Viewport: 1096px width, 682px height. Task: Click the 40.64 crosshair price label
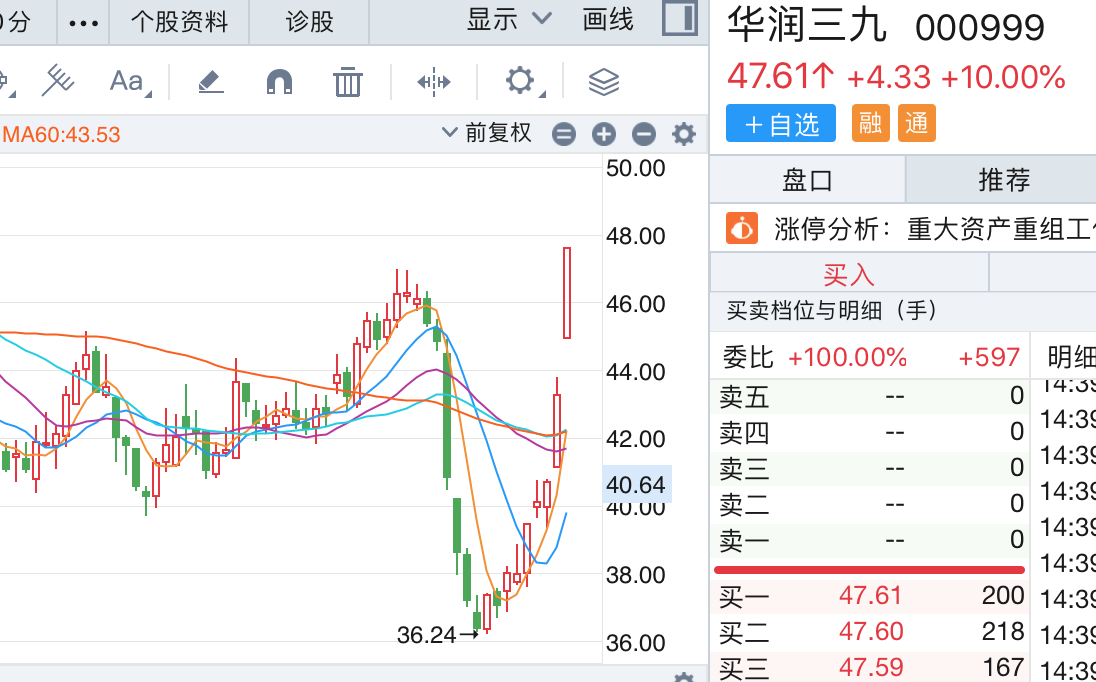(x=636, y=484)
